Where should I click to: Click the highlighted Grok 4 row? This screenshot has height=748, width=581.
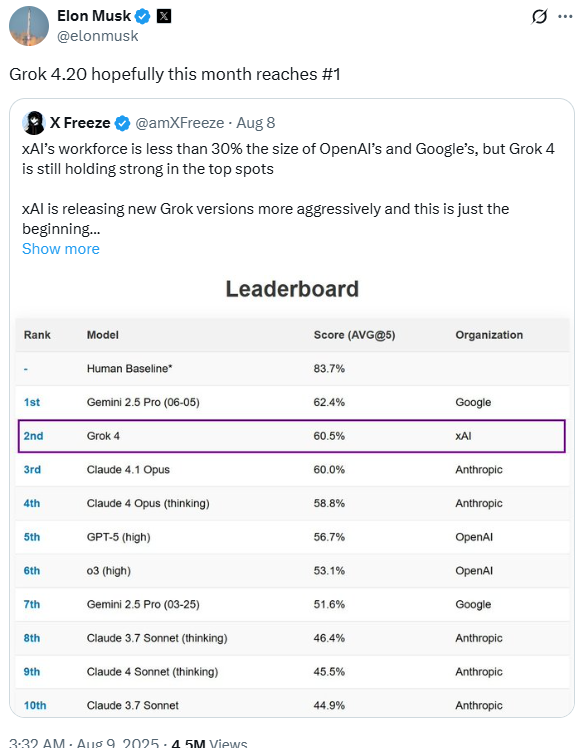point(291,436)
